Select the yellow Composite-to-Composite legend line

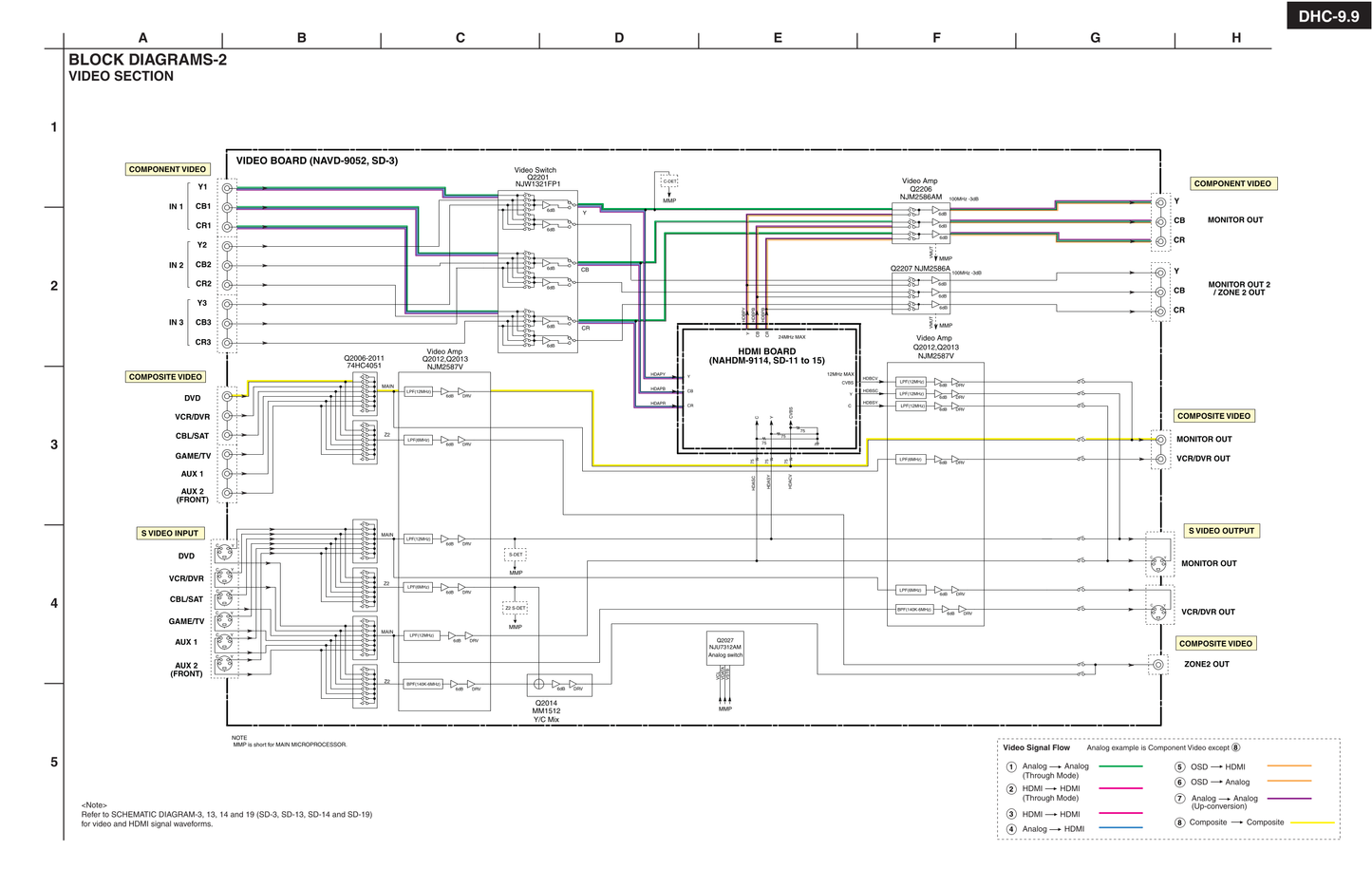(1310, 822)
